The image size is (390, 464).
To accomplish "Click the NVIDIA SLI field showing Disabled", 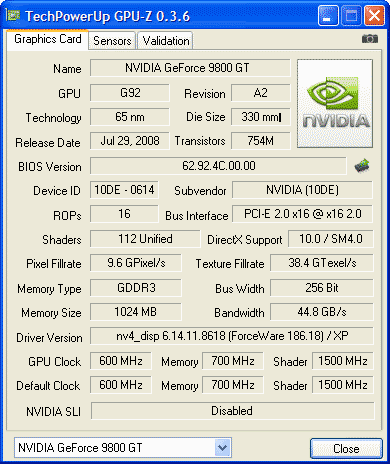I will point(233,411).
